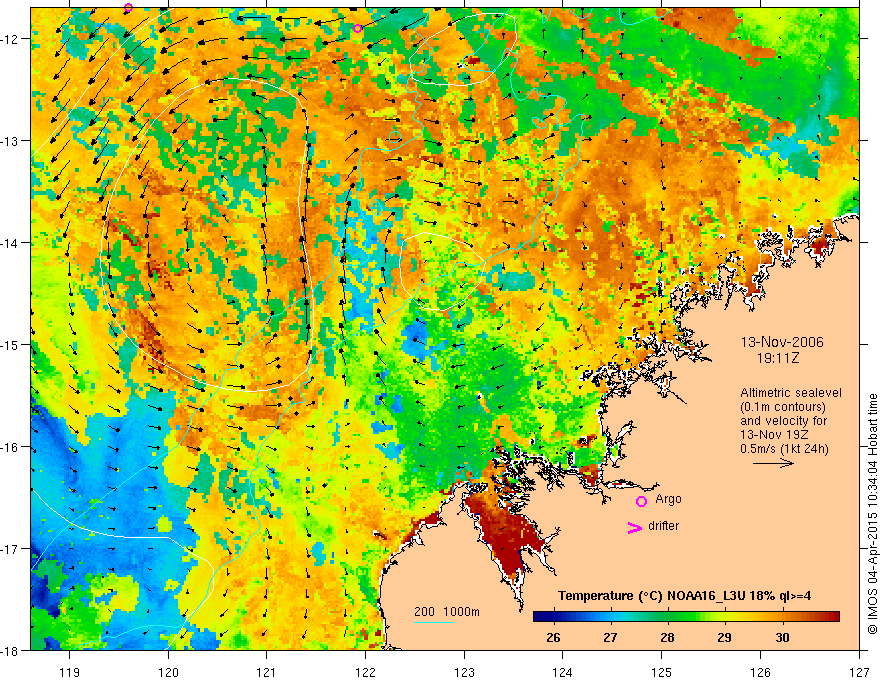
Task: Click the text 'Altimetric sealevel'
Action: pos(791,393)
